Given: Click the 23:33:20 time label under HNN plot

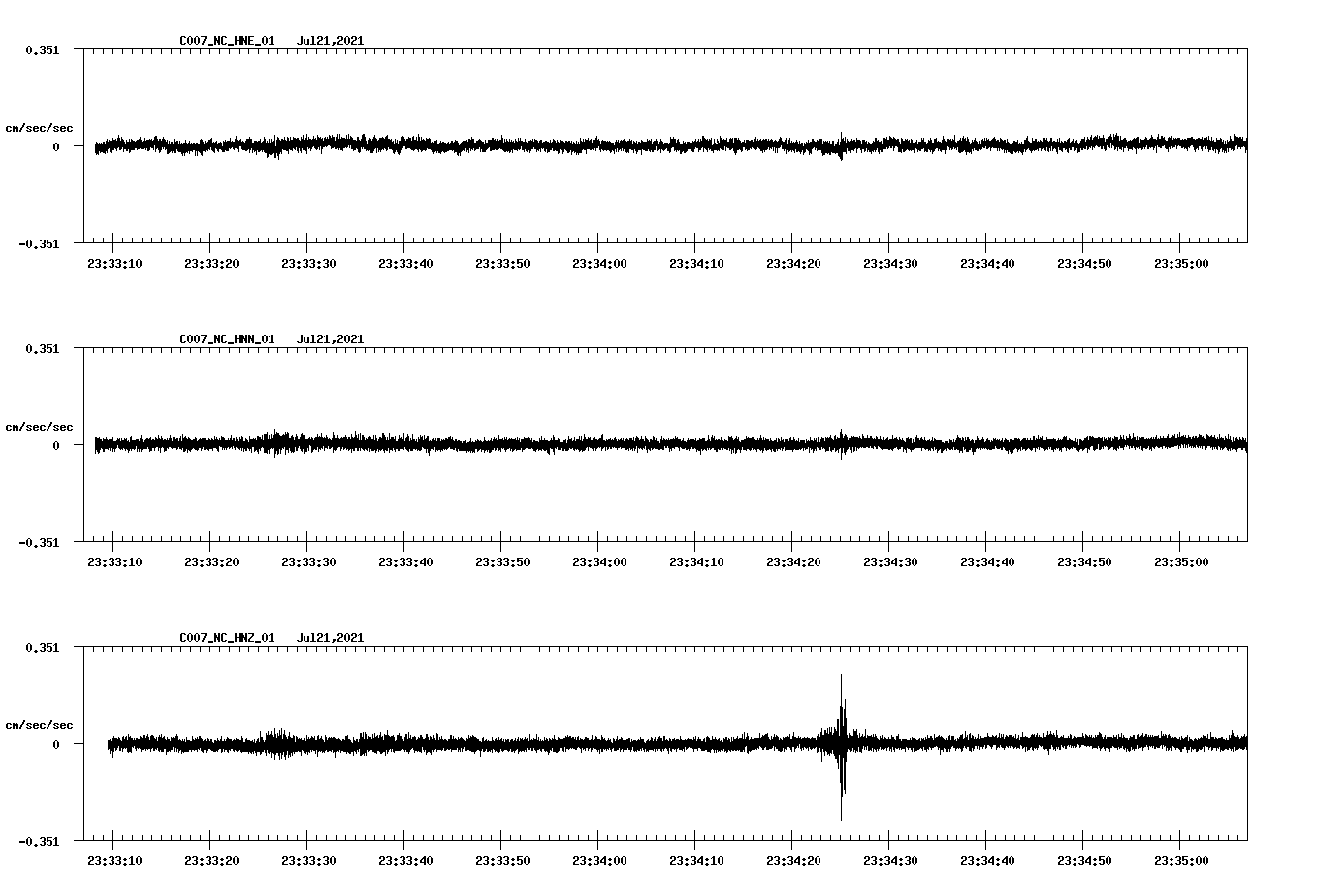Looking at the screenshot, I should point(211,562).
